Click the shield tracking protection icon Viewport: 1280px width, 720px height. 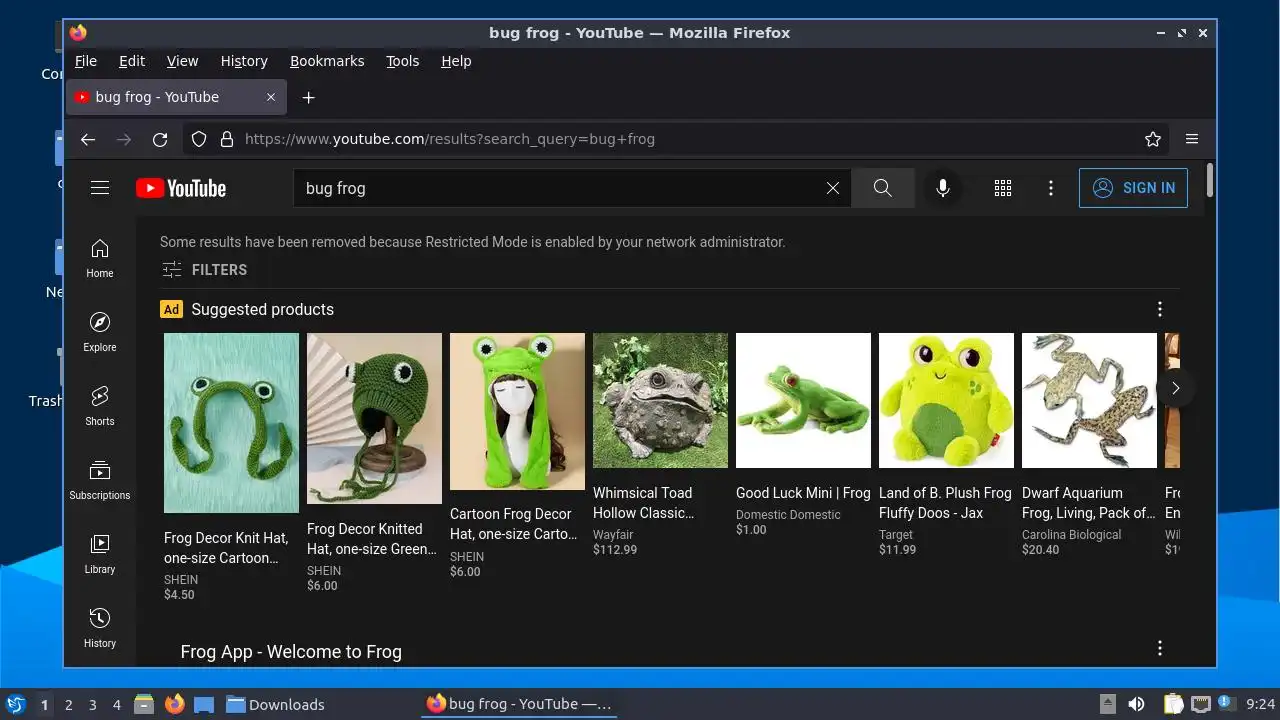(199, 139)
